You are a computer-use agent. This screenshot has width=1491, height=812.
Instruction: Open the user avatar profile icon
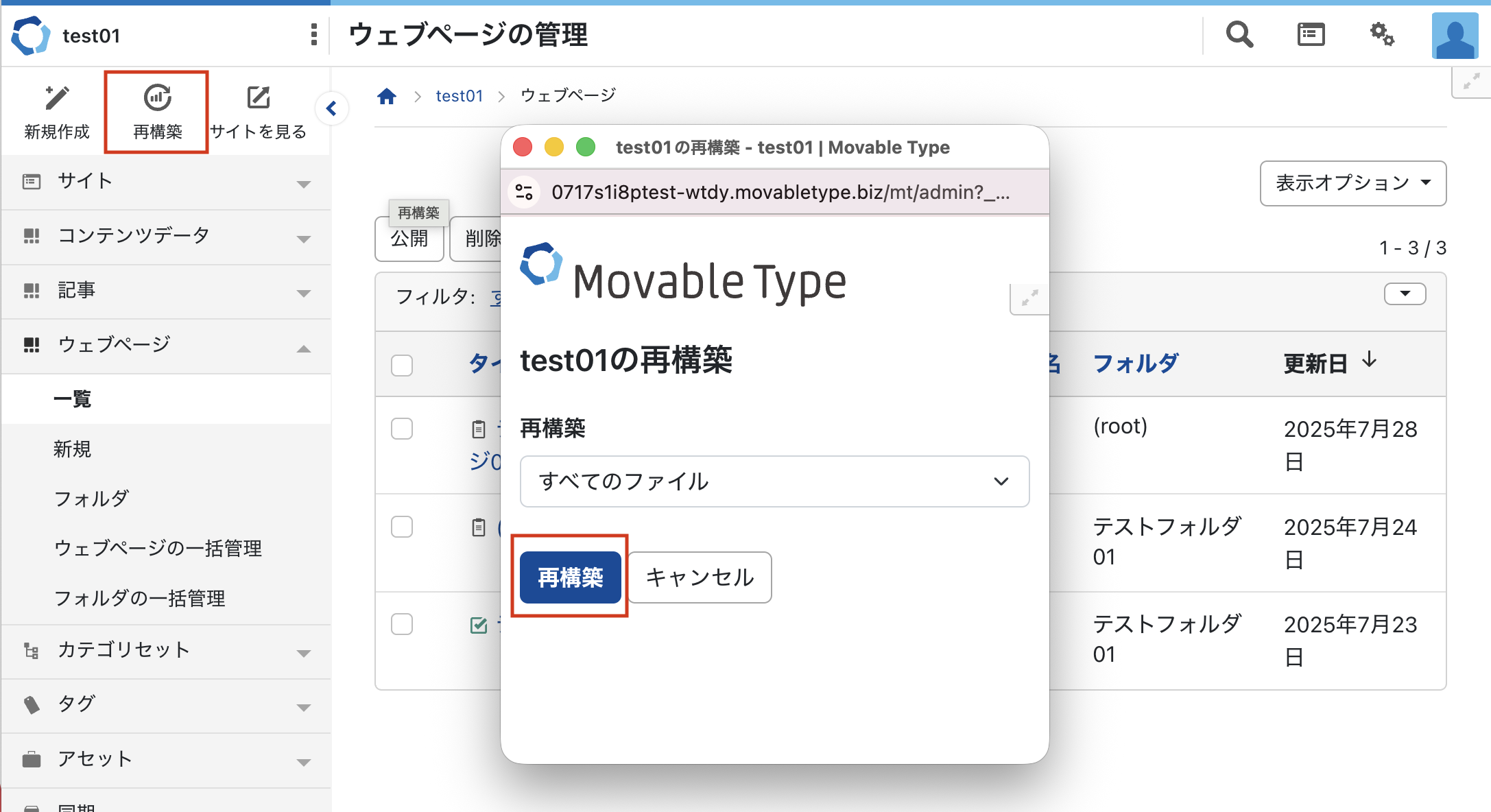(1455, 36)
